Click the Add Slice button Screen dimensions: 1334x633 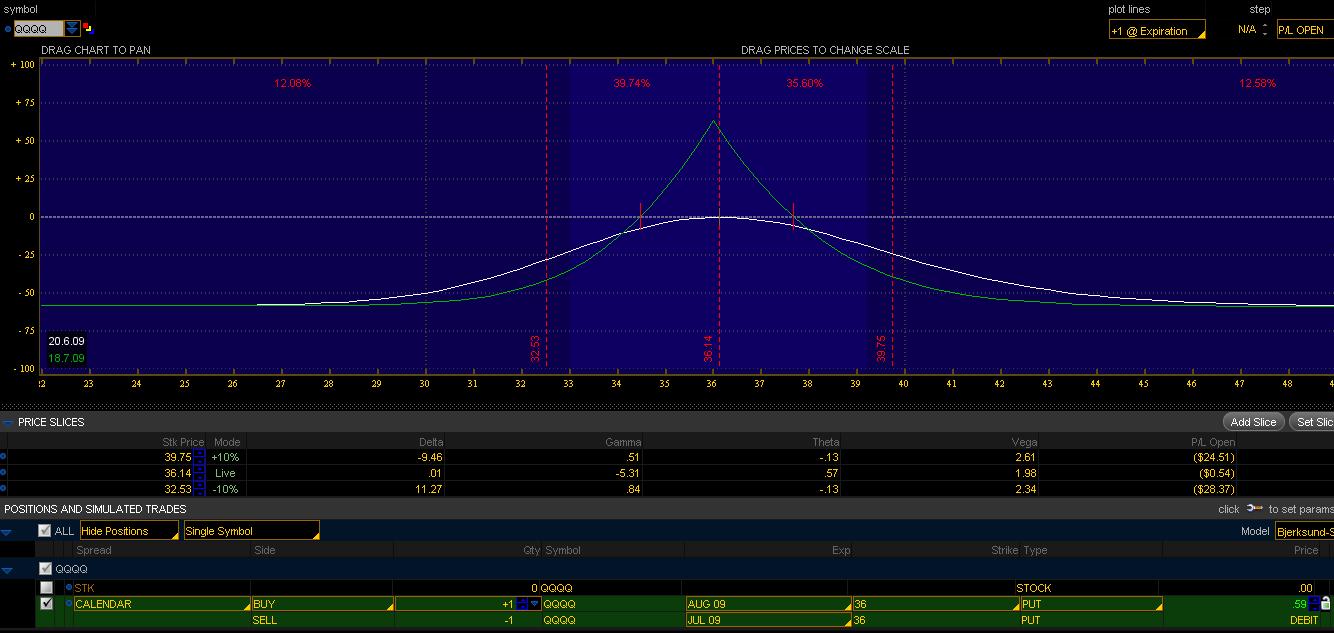click(1253, 422)
